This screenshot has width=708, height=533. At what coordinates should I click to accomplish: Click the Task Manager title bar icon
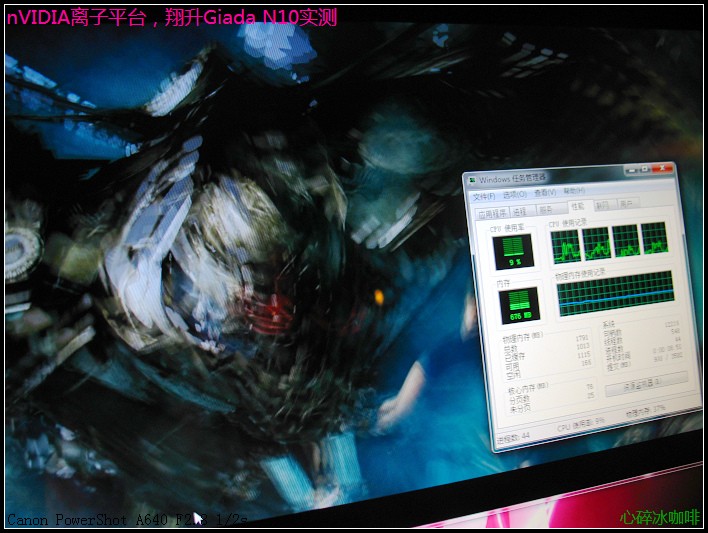click(x=472, y=180)
